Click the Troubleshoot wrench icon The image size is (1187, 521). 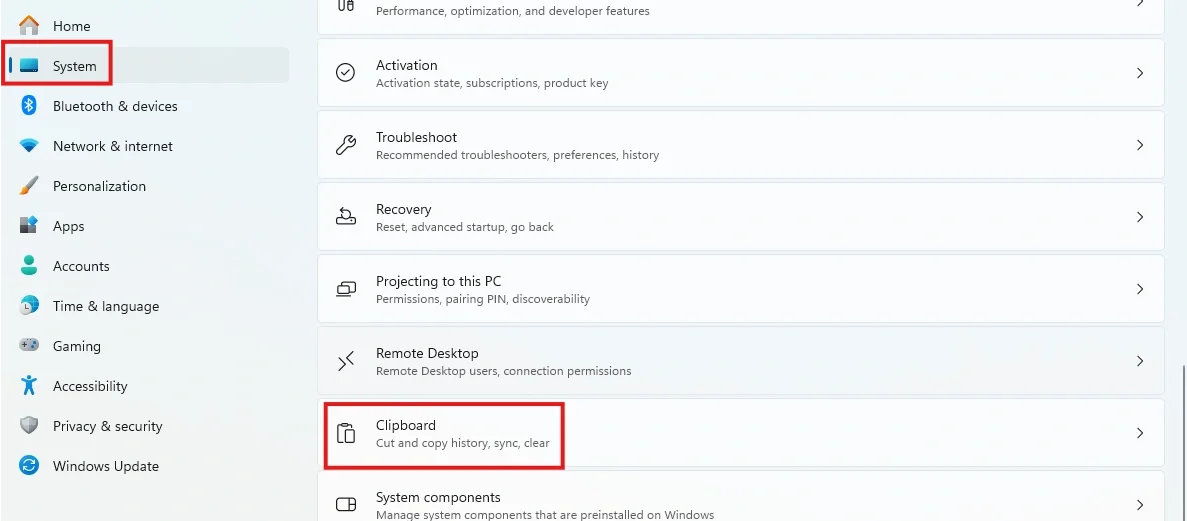tap(346, 145)
